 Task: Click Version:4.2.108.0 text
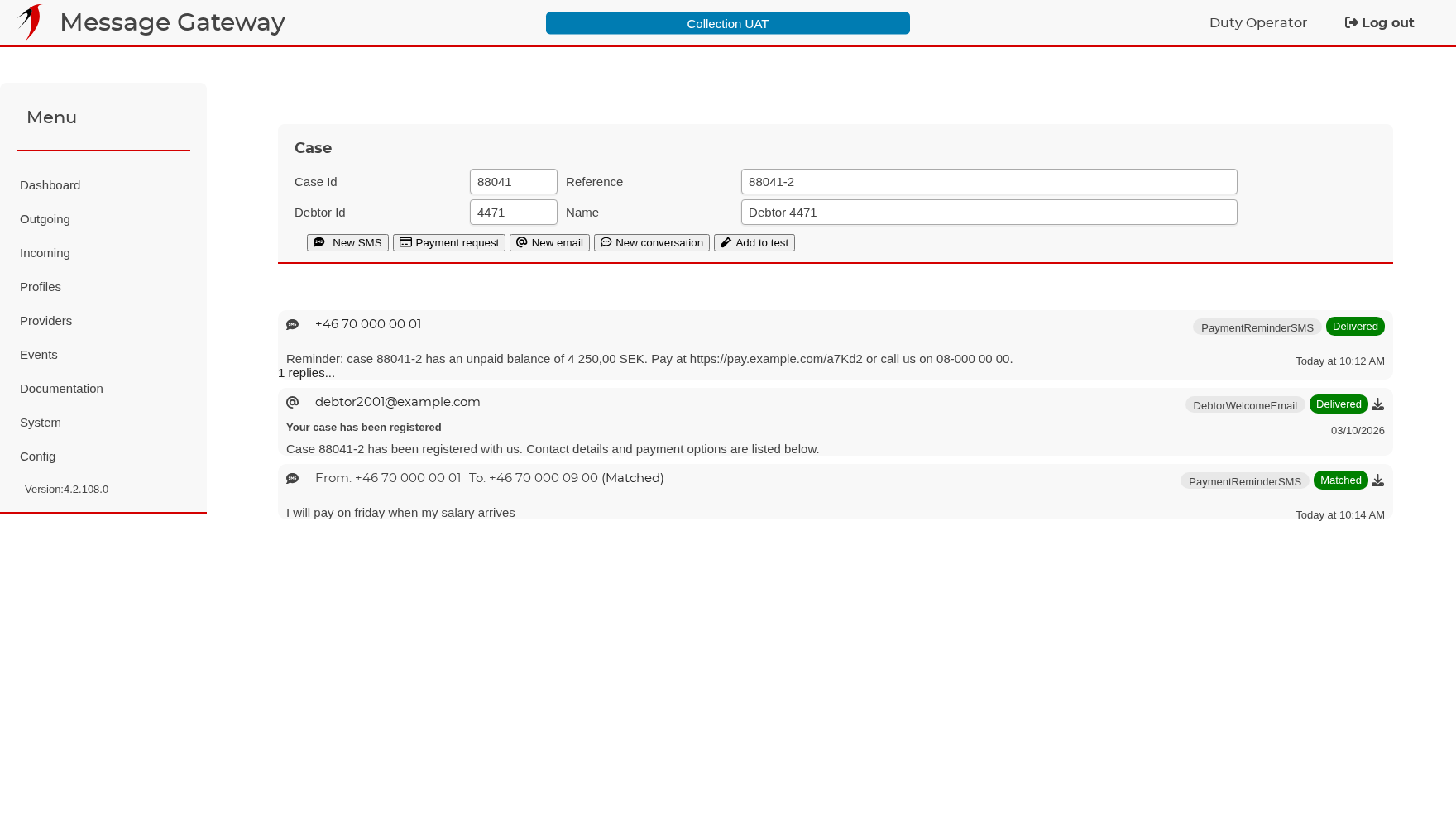coord(67,490)
